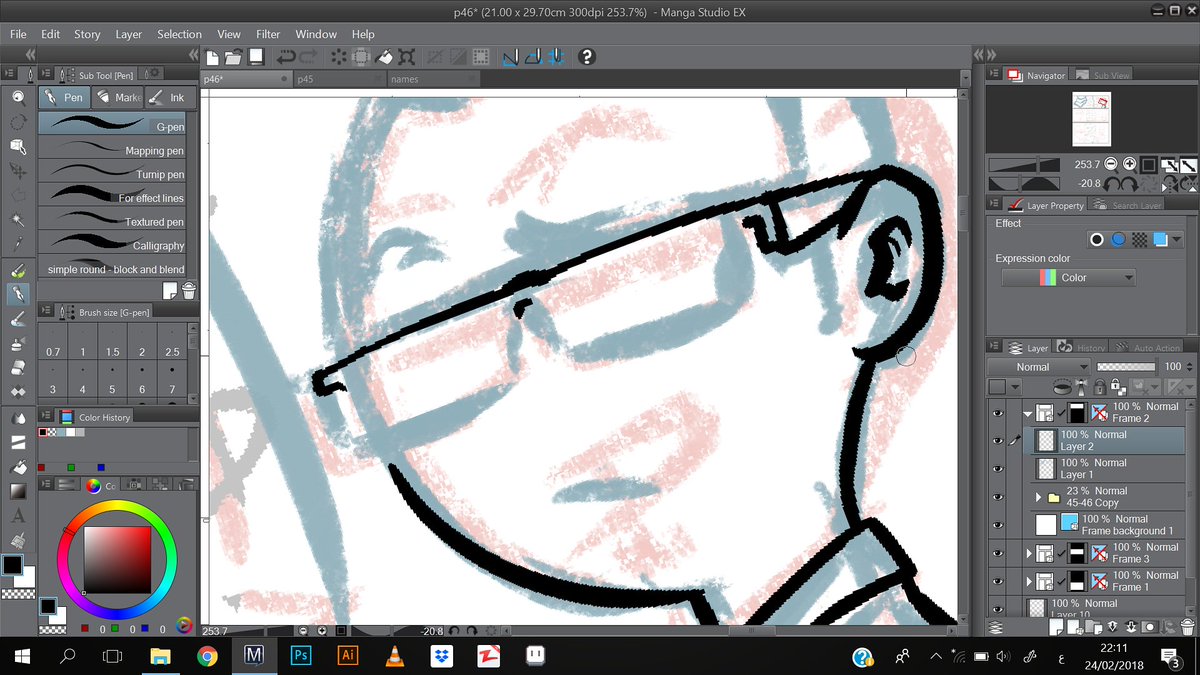Screen dimensions: 1200x675
Task: Click the Fill toolbar icon
Action: click(384, 57)
